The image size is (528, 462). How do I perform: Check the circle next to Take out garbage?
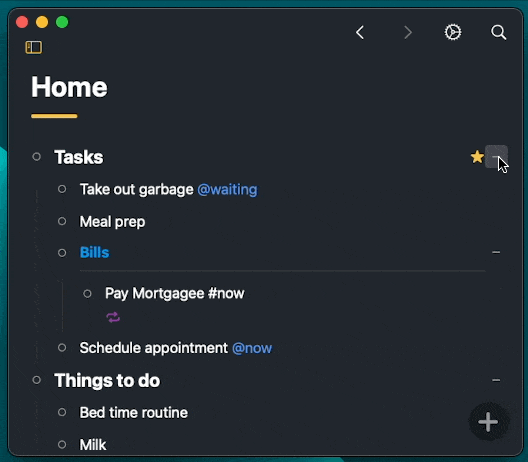point(62,189)
